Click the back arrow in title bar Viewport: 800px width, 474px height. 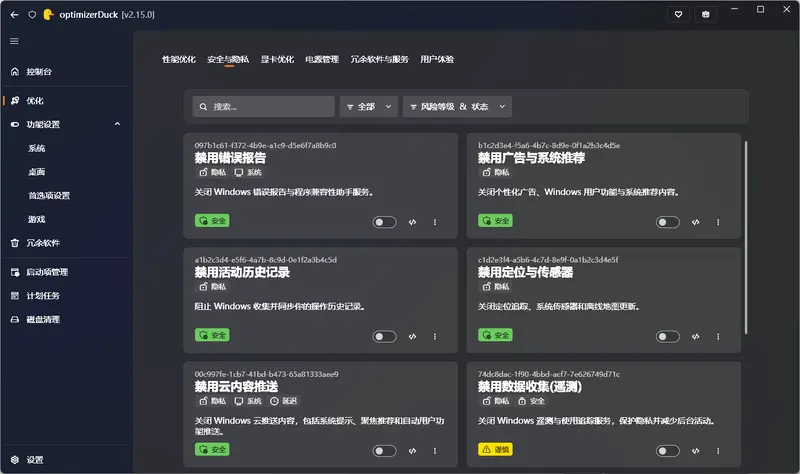click(14, 15)
